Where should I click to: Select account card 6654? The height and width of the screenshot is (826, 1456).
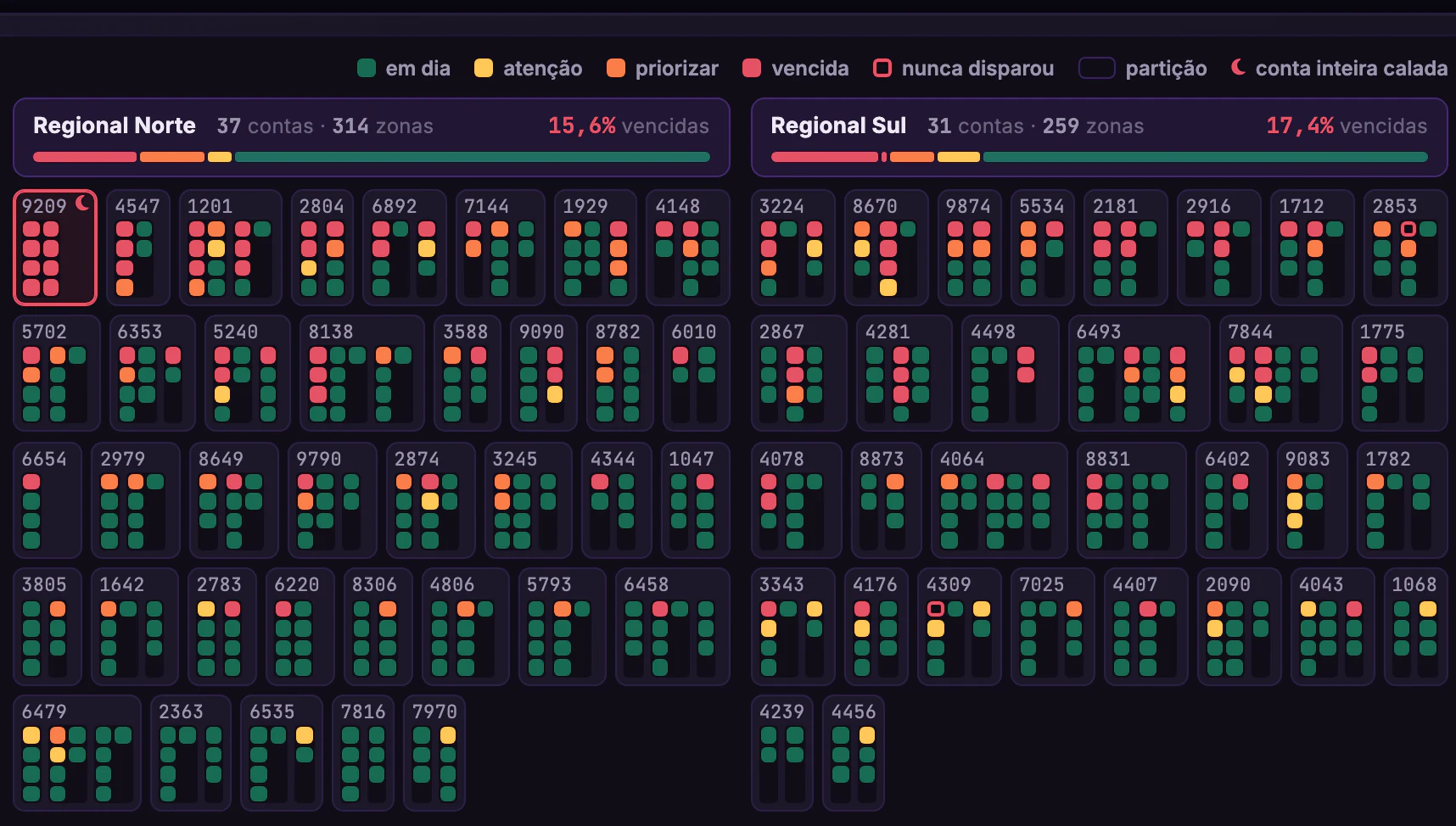(48, 500)
